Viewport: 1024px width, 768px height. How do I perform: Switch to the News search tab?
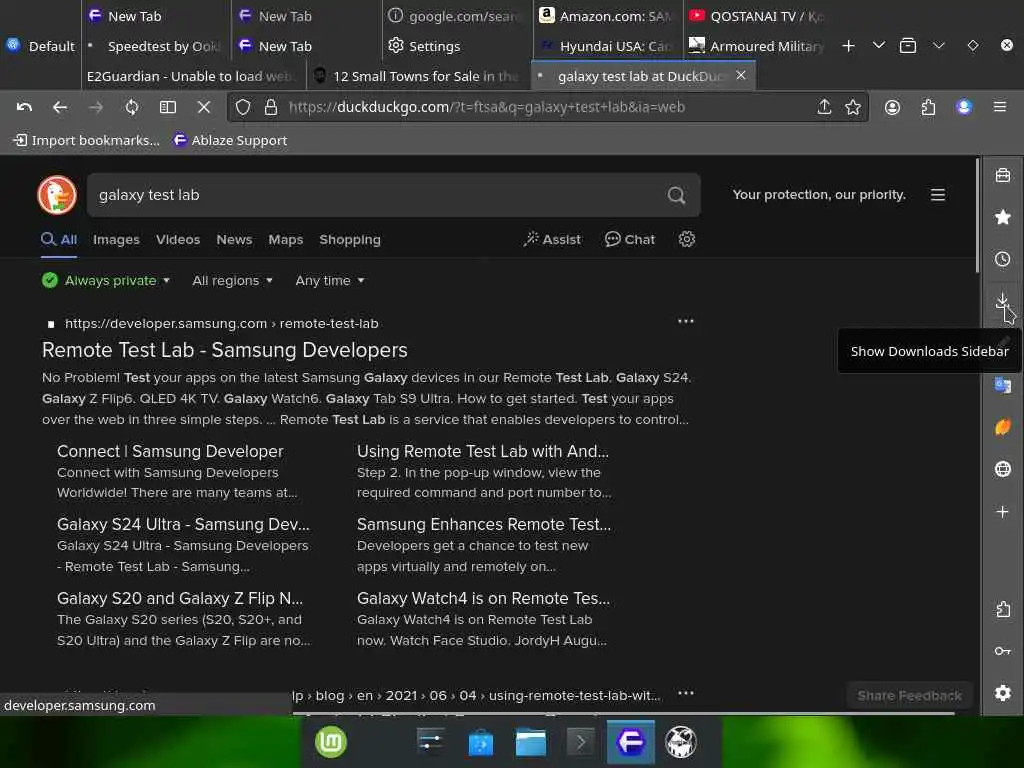234,240
